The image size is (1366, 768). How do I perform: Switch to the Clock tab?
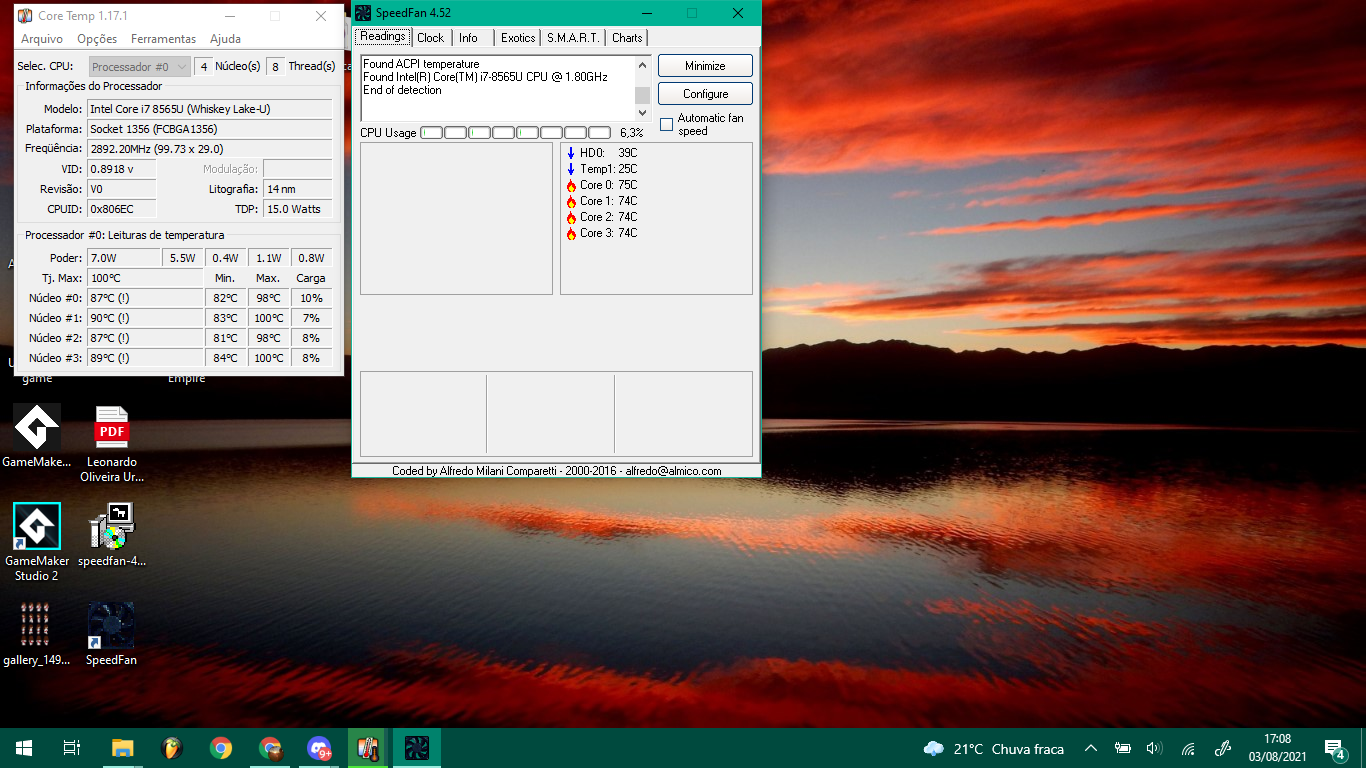click(x=431, y=38)
